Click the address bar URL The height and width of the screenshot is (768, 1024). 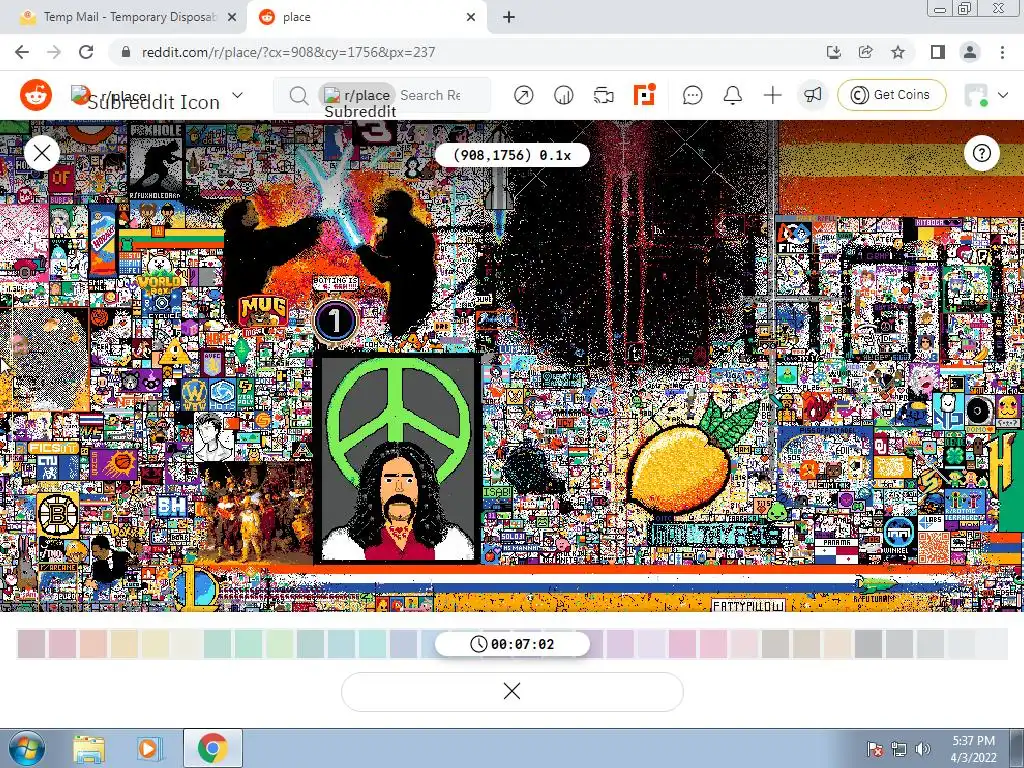(x=288, y=52)
